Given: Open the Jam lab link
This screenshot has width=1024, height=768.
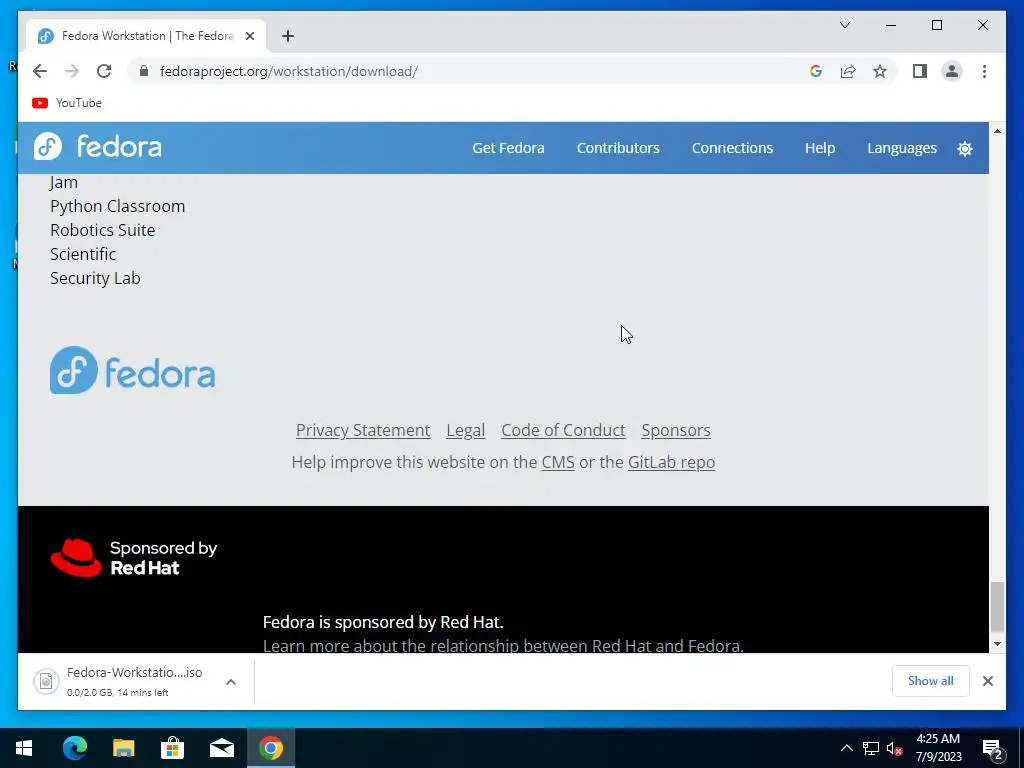Looking at the screenshot, I should pyautogui.click(x=64, y=182).
